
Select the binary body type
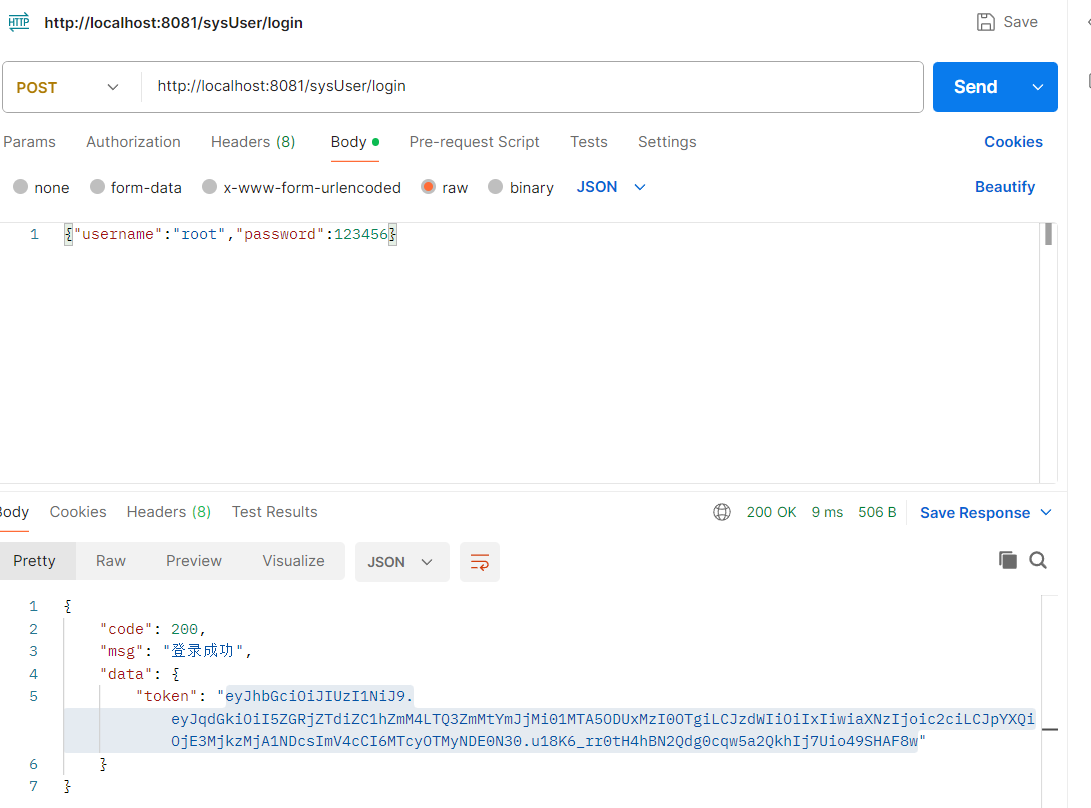click(x=521, y=187)
